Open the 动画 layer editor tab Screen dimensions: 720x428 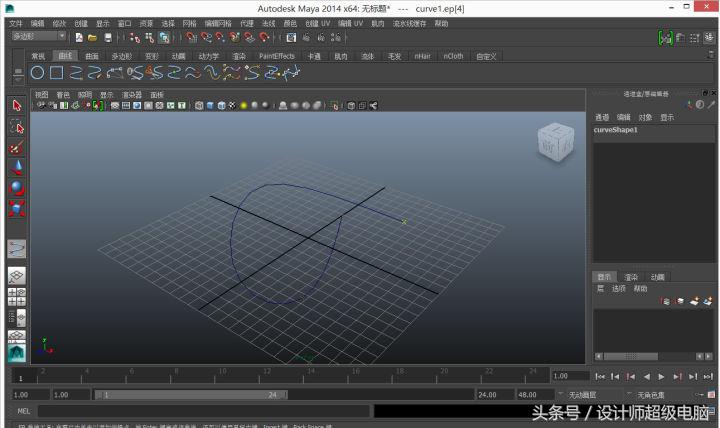pos(658,277)
